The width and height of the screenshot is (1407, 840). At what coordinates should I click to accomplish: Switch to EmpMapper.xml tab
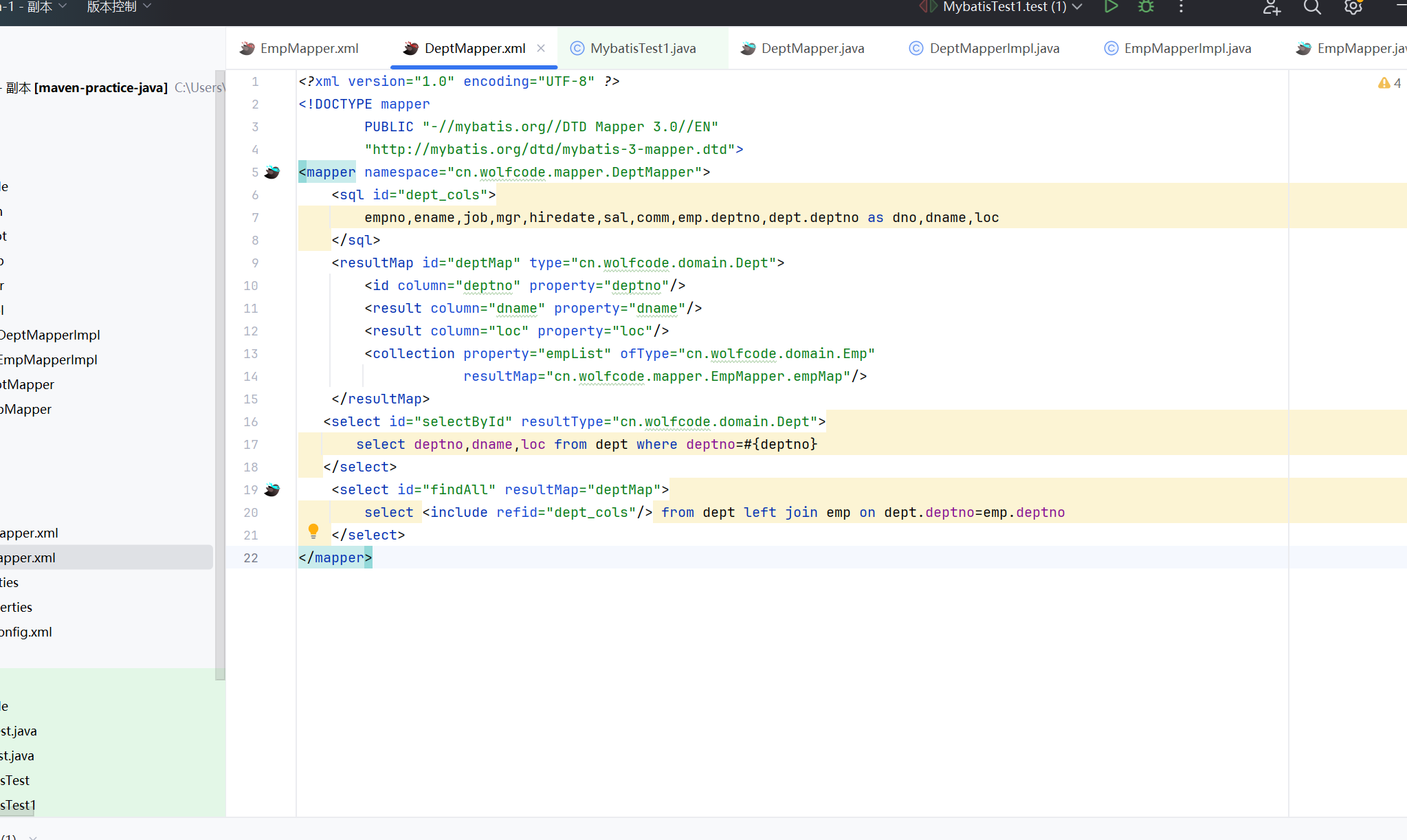click(x=309, y=48)
